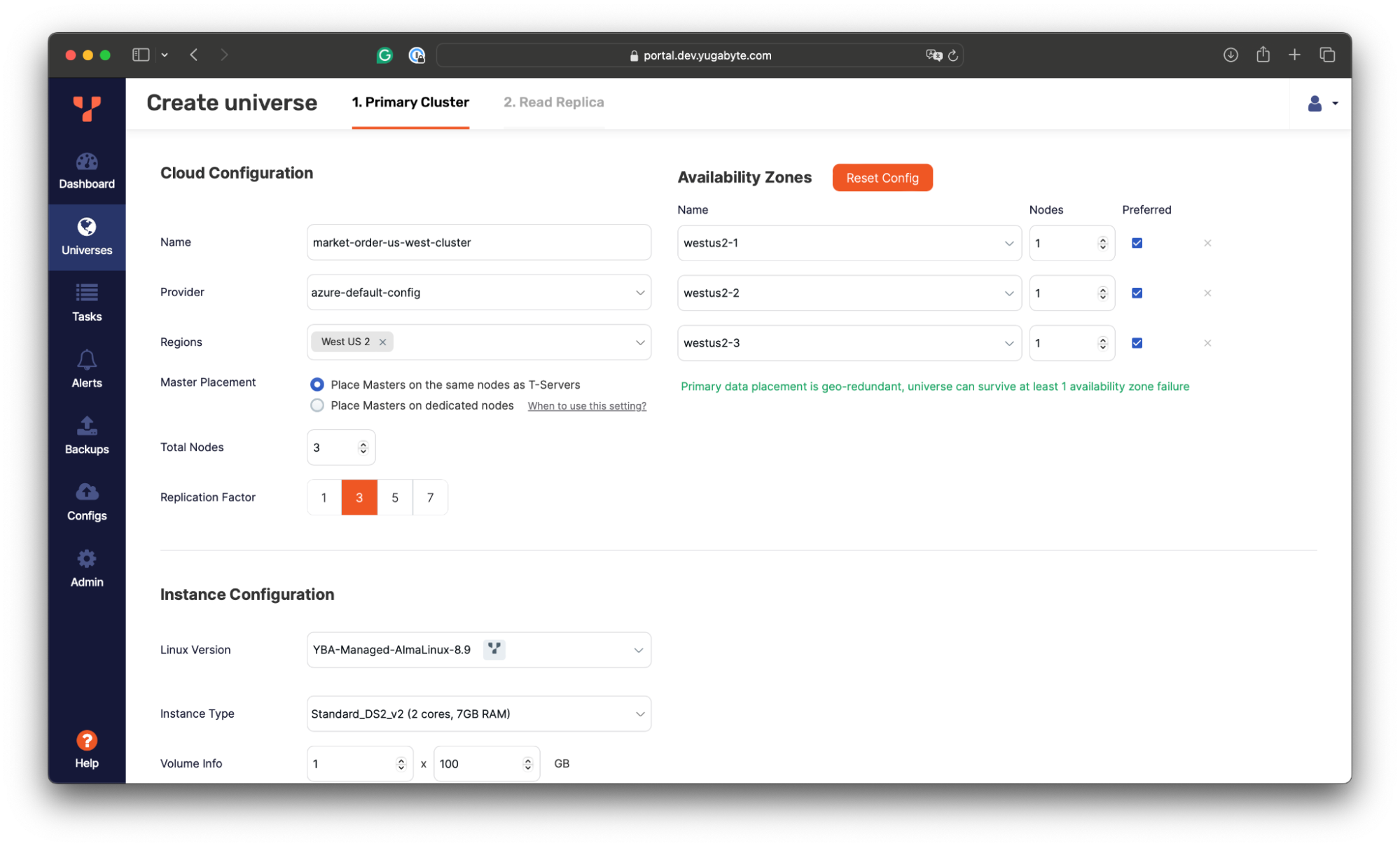Open the Configs cloud icon
This screenshot has height=848, width=1400.
[87, 501]
